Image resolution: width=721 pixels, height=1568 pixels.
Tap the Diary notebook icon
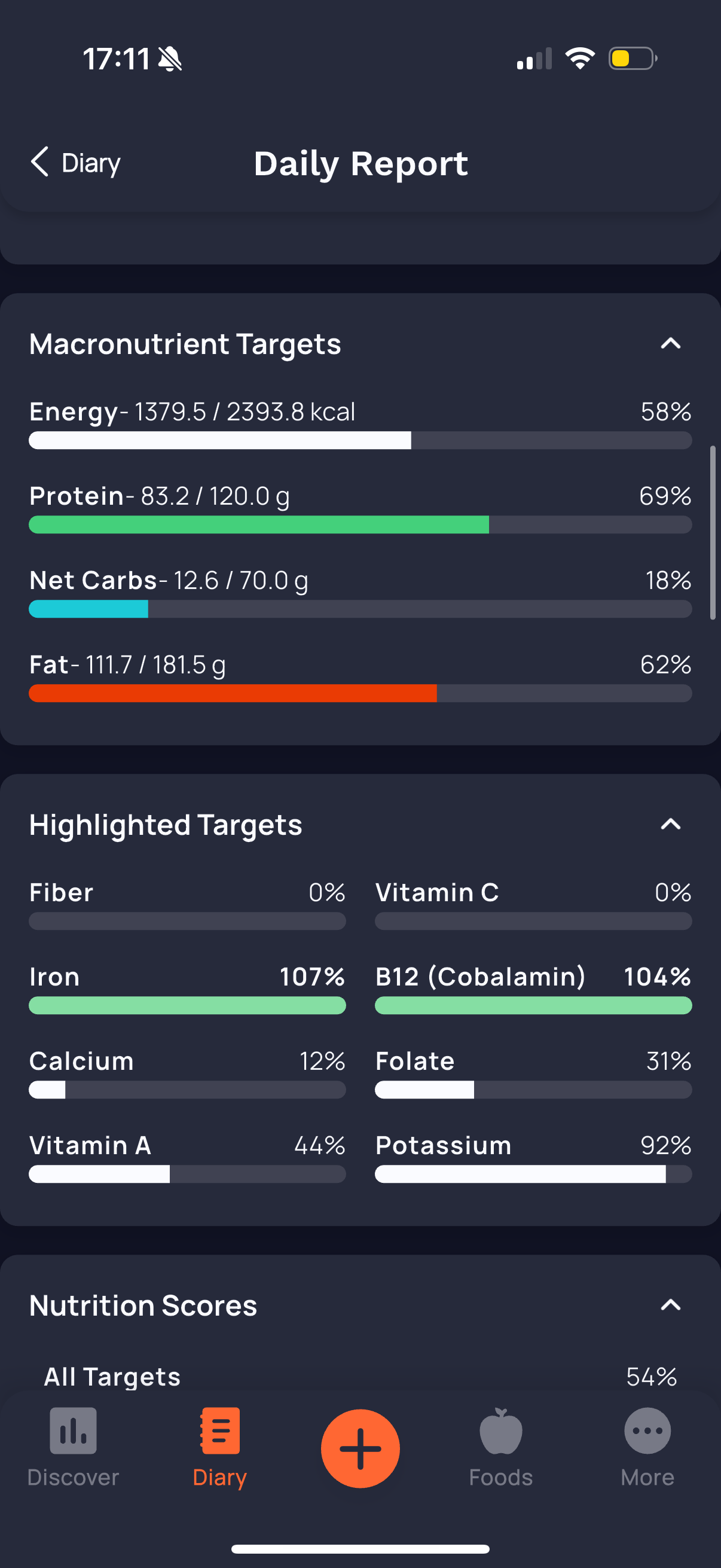pyautogui.click(x=219, y=1430)
